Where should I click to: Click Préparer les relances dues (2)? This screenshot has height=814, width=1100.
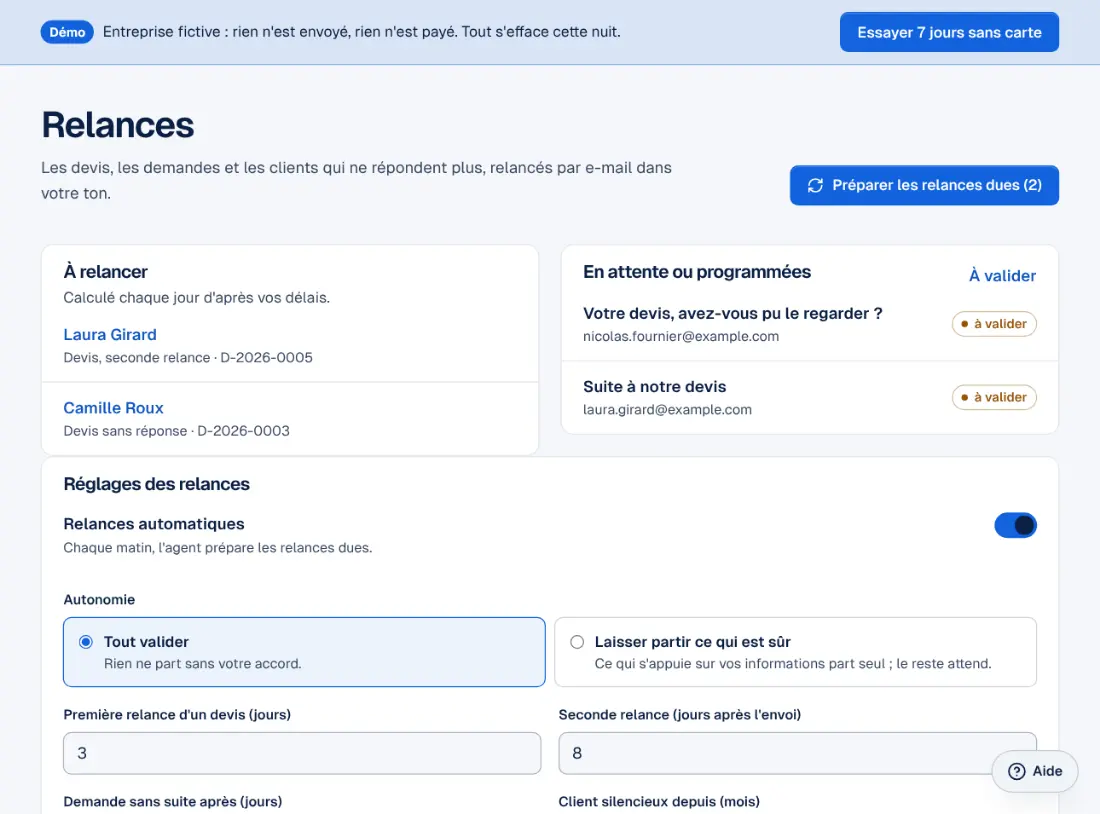924,185
